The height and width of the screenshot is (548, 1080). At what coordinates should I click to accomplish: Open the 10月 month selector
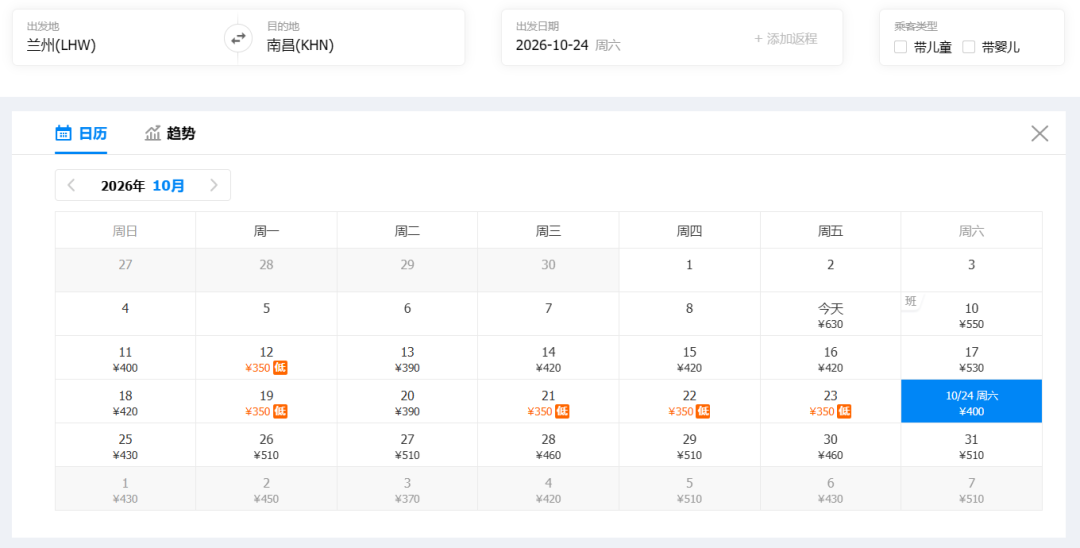(169, 186)
